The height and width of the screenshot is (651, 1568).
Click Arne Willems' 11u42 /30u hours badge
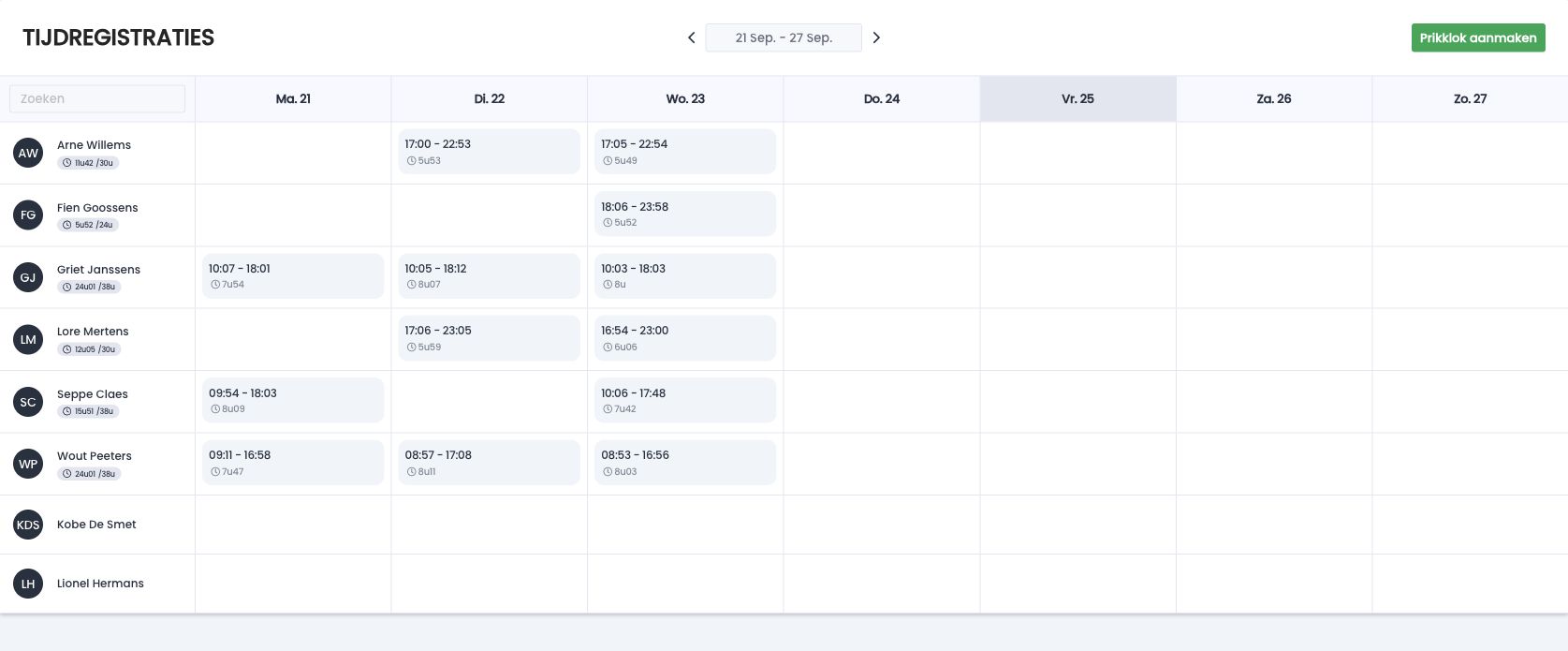pyautogui.click(x=88, y=163)
